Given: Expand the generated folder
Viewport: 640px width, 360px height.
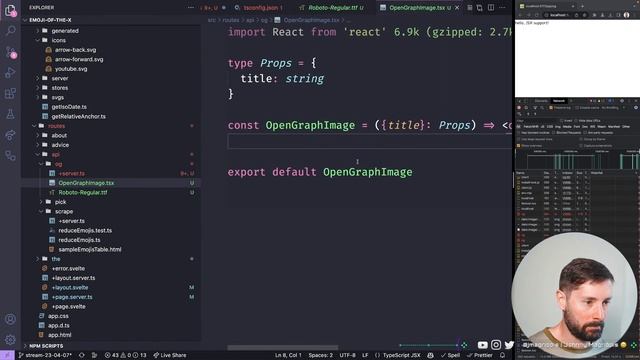Looking at the screenshot, I should (x=65, y=31).
